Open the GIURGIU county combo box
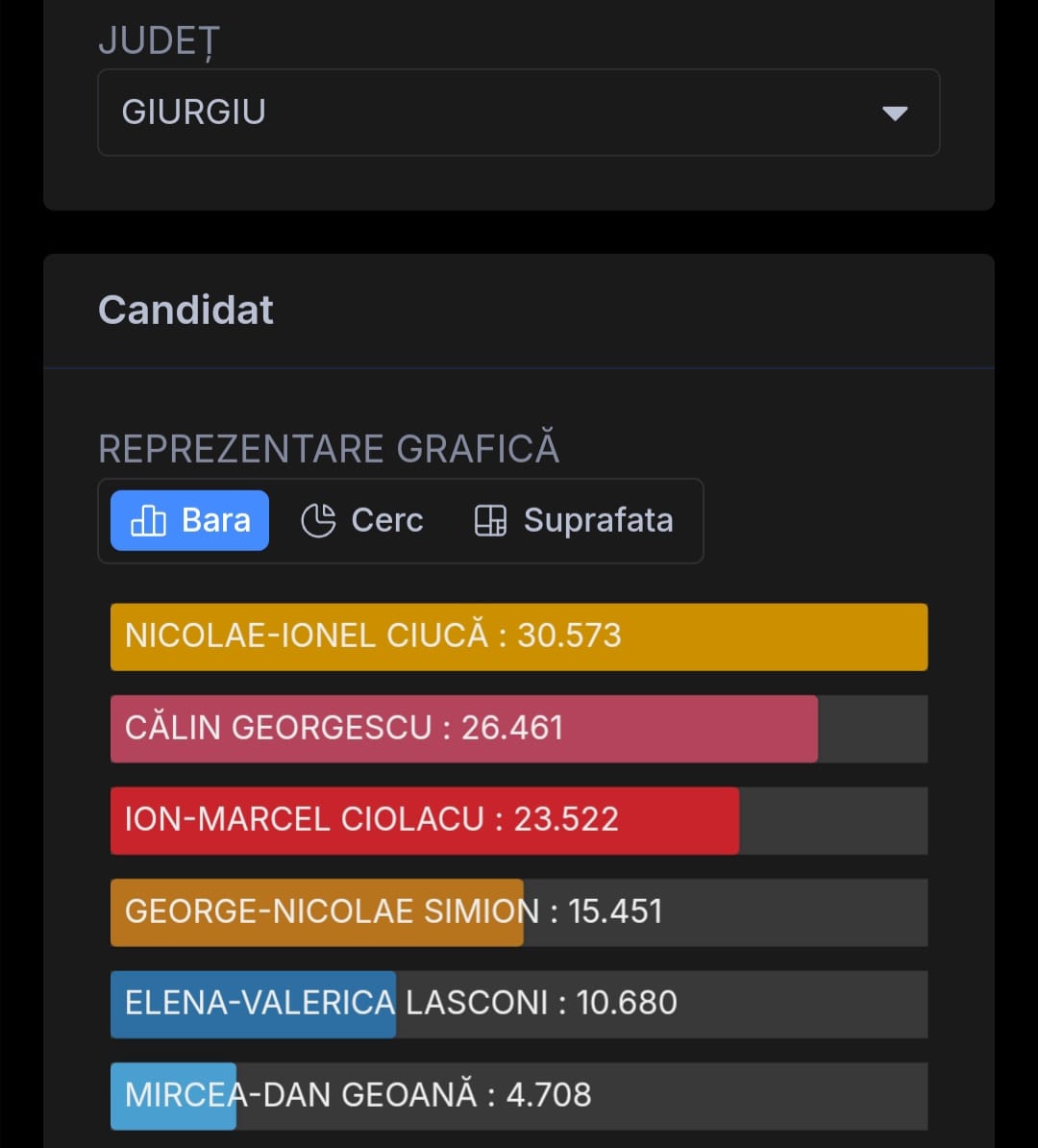 (481, 112)
